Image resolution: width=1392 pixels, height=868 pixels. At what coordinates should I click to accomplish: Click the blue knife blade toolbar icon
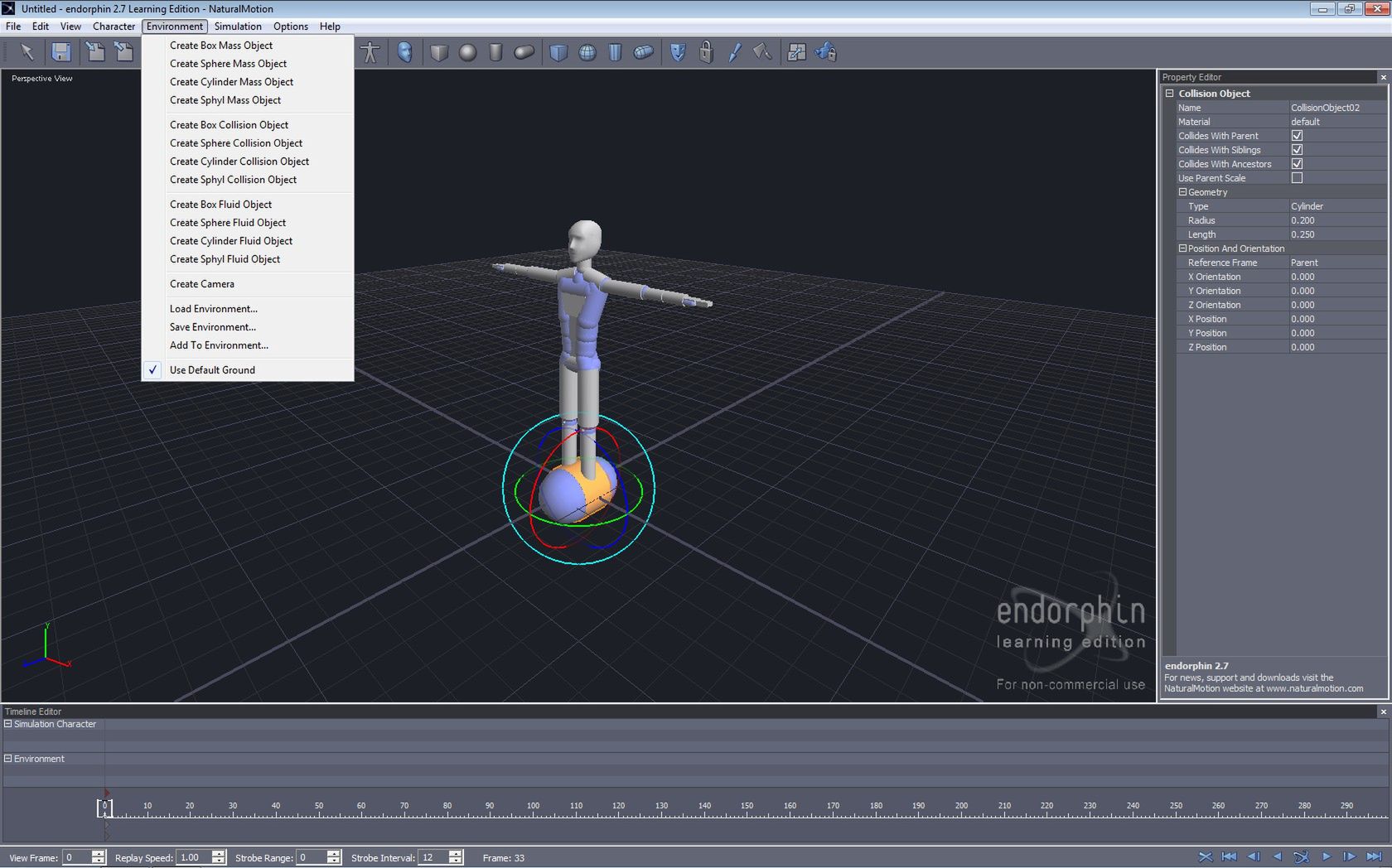tap(734, 52)
